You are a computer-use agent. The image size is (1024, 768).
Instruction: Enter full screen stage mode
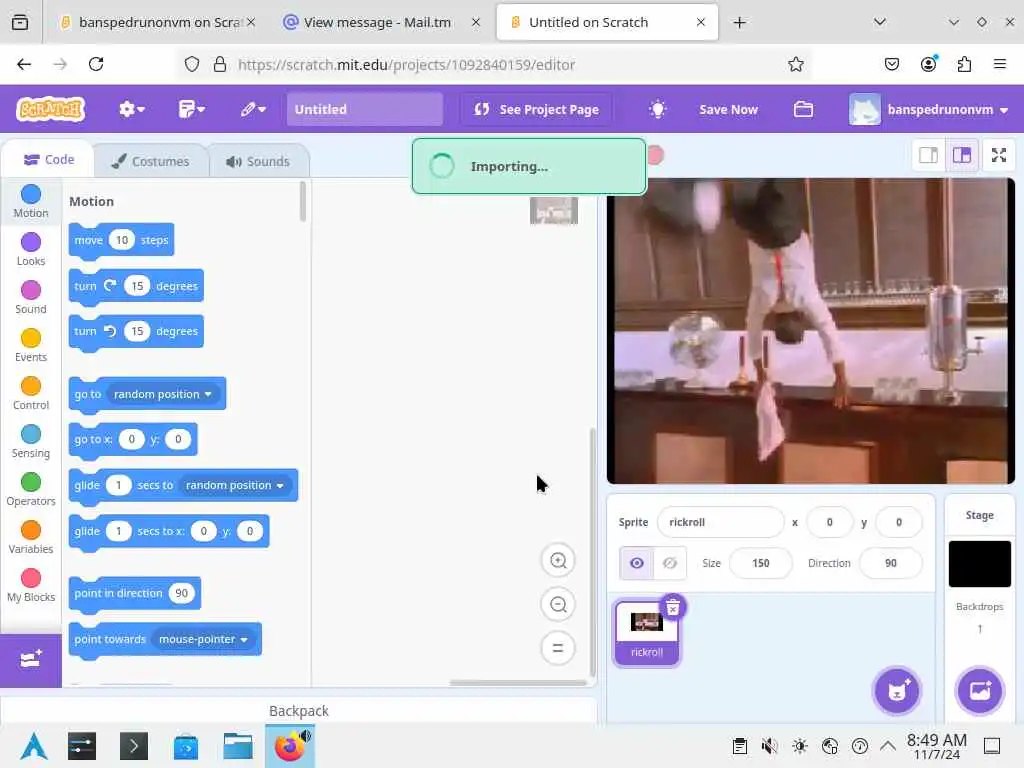click(999, 155)
